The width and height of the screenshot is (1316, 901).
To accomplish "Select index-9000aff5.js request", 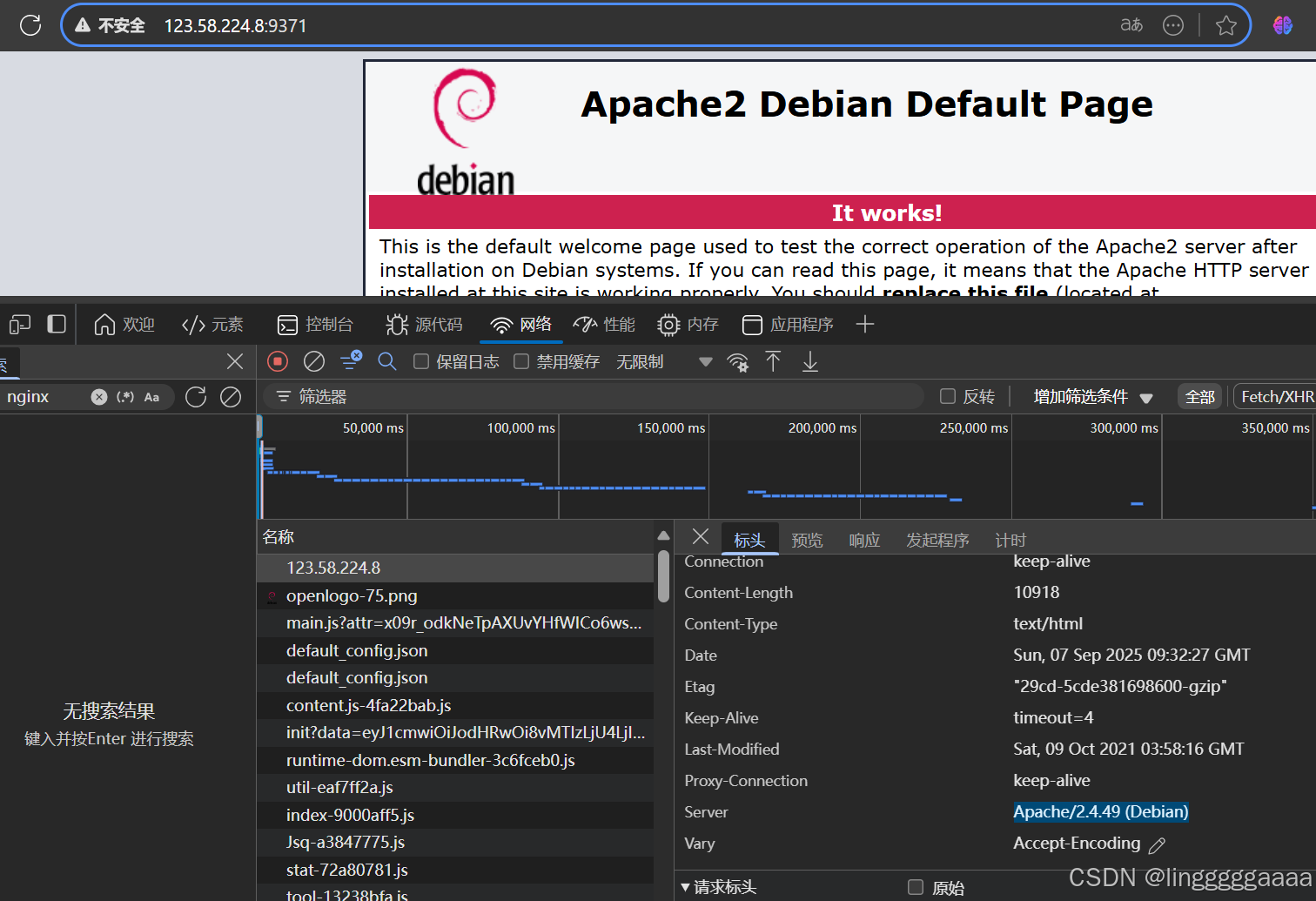I will [x=456, y=815].
